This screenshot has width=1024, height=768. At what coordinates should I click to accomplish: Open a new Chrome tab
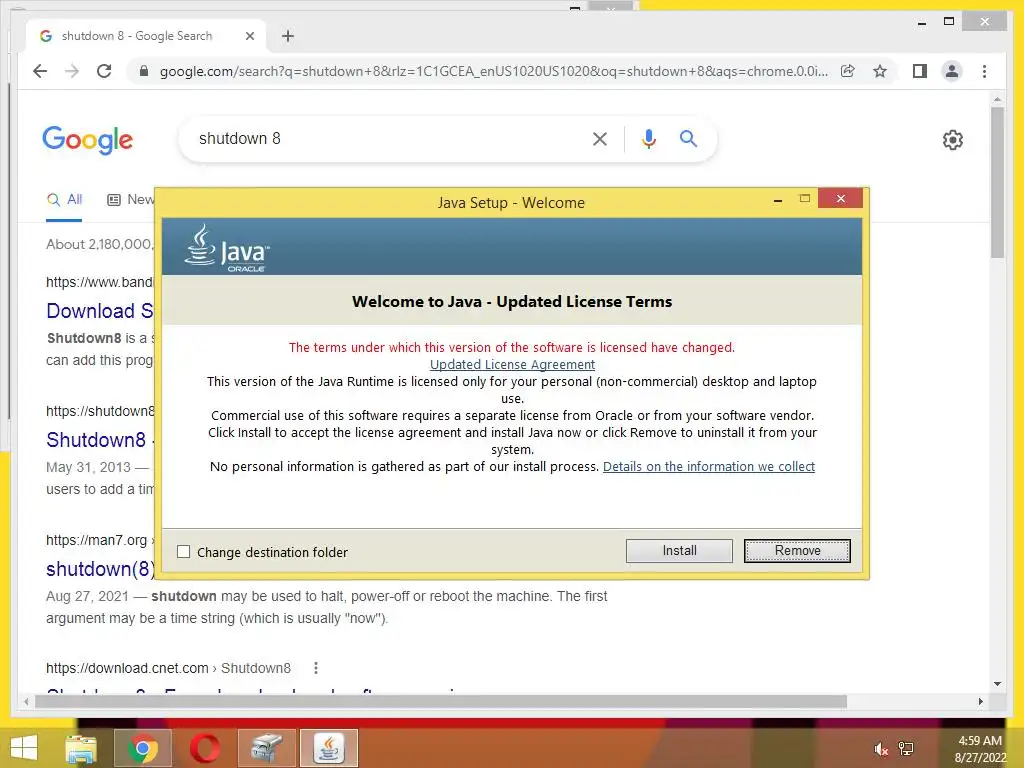287,36
